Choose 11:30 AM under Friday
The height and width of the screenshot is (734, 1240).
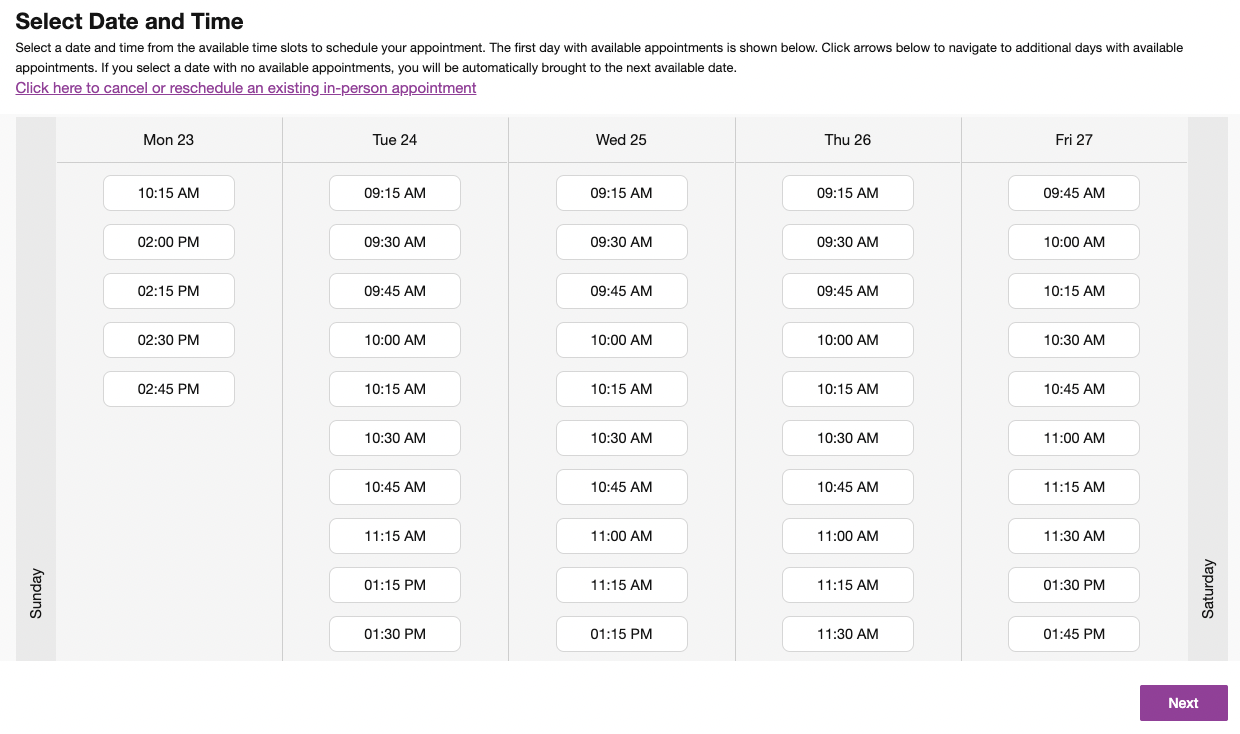[x=1074, y=536]
